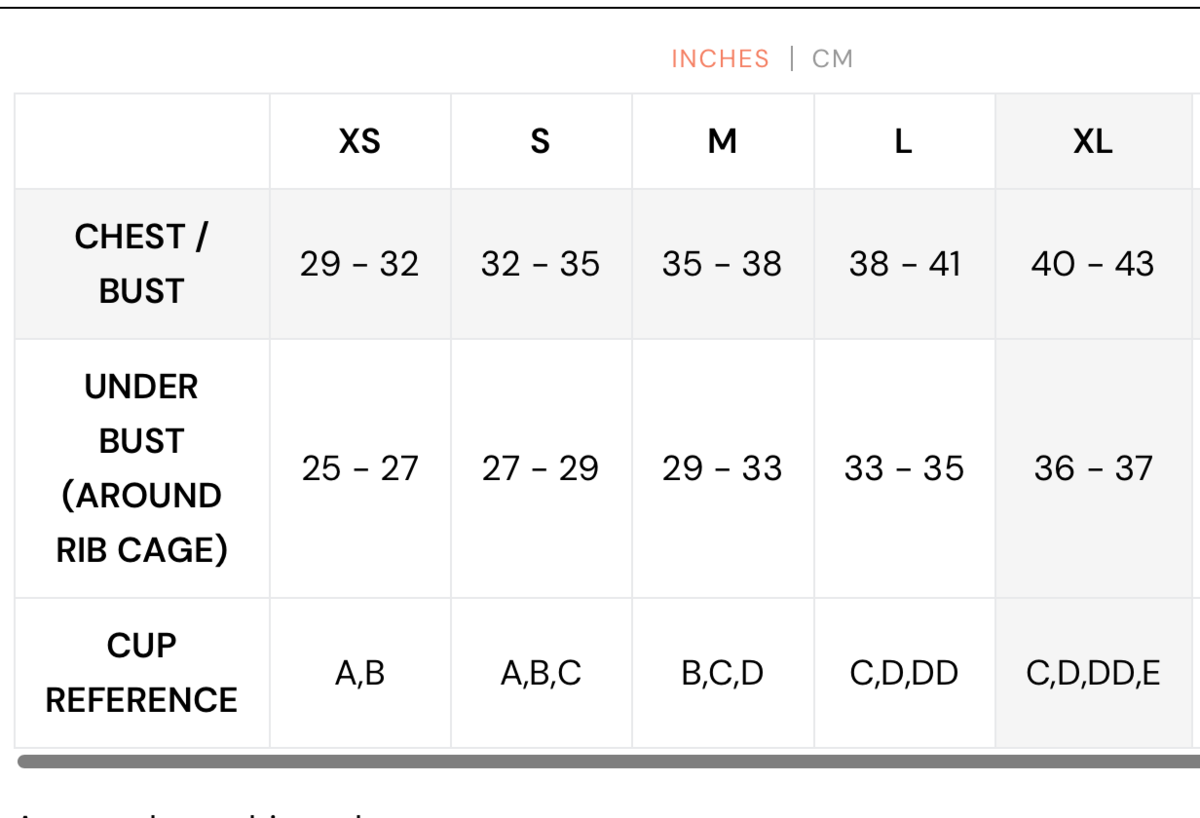
Task: Click the S under bust value 27 - 29
Action: [x=540, y=468]
